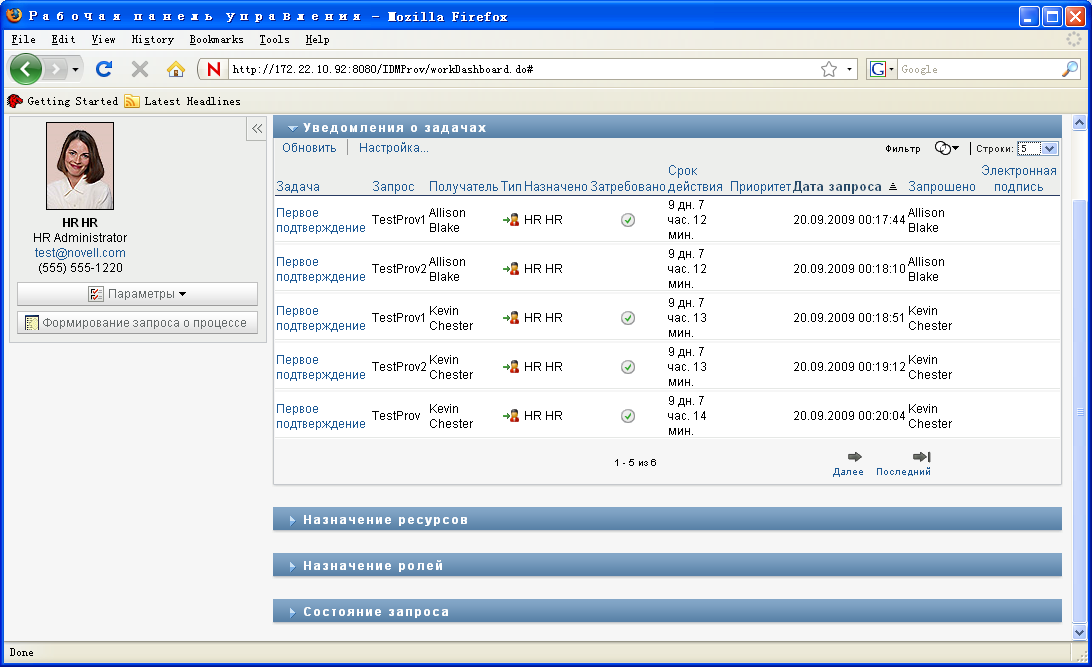Expand the Состояние запроса section
The height and width of the screenshot is (667, 1092).
[x=292, y=612]
